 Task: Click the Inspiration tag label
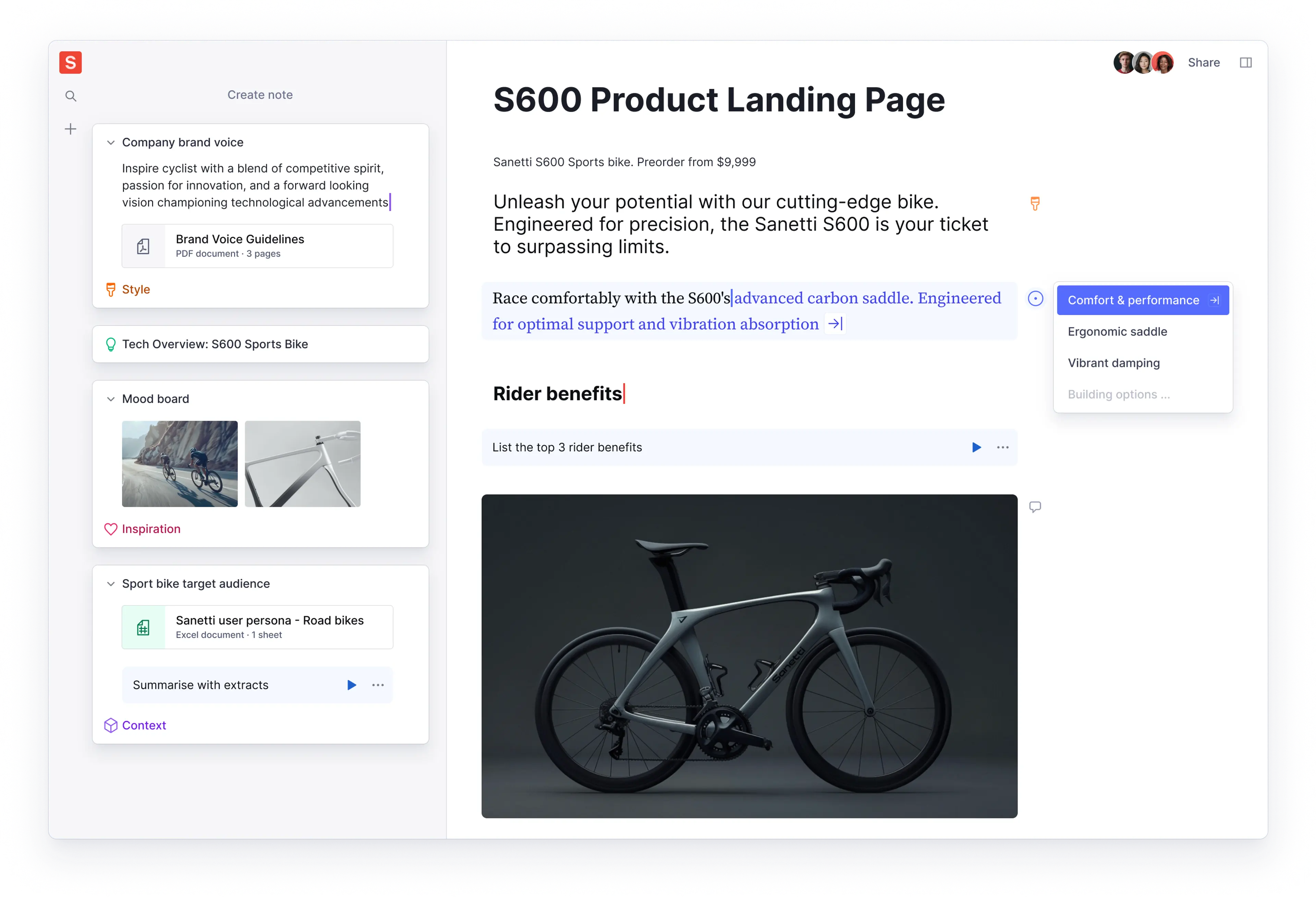(151, 529)
